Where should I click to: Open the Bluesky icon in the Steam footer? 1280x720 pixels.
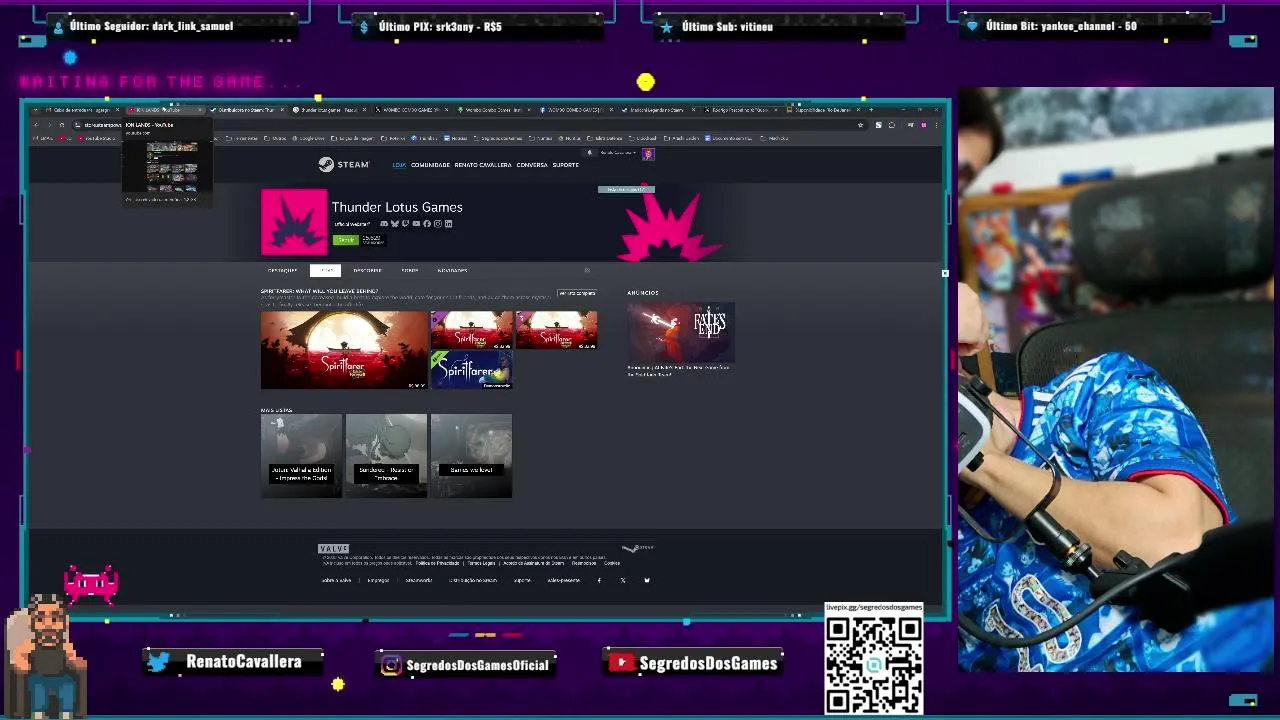coord(646,580)
